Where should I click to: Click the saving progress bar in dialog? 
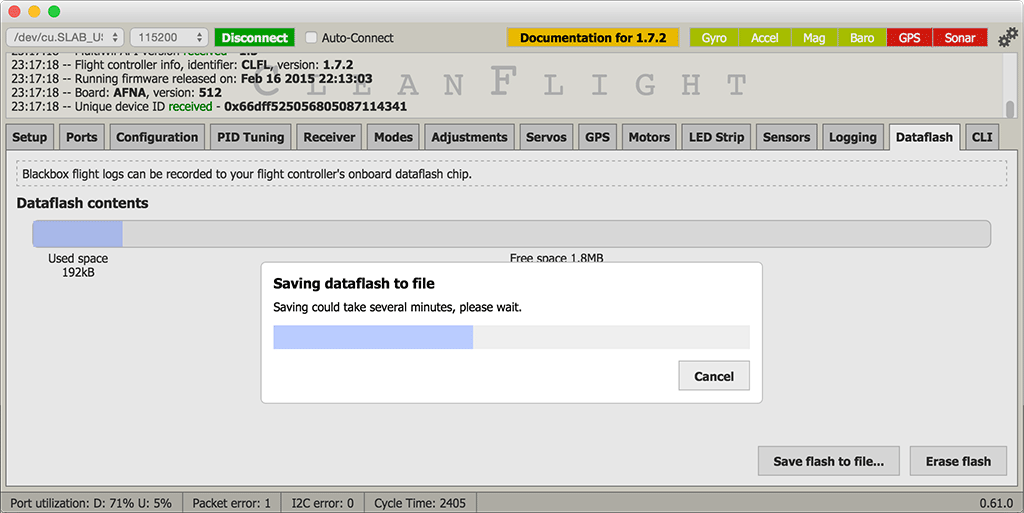click(x=511, y=337)
